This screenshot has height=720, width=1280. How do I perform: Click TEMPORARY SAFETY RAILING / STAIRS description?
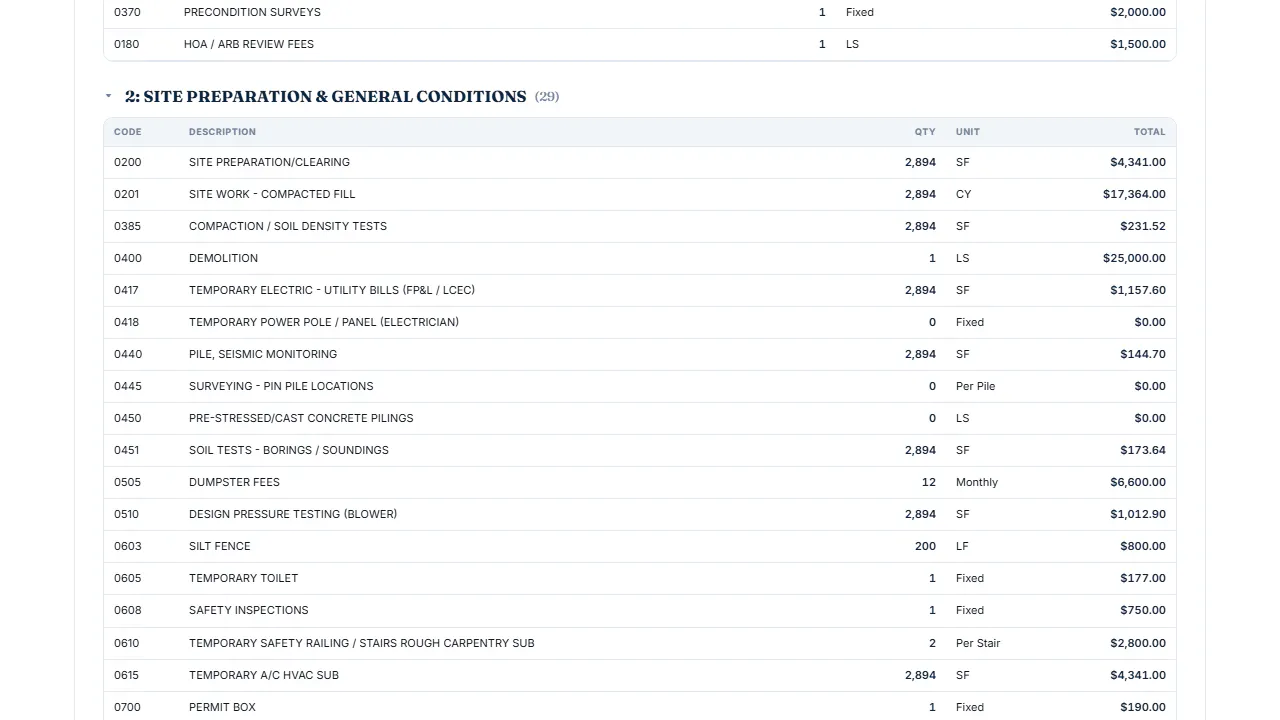coord(362,643)
